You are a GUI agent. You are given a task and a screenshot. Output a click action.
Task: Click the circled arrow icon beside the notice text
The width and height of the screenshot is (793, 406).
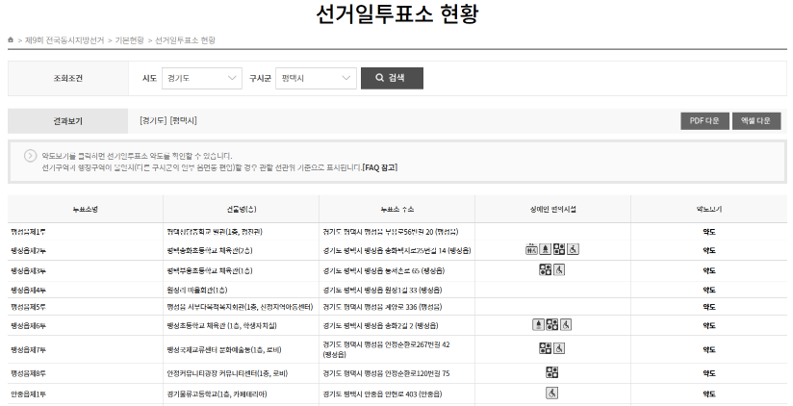(x=30, y=156)
